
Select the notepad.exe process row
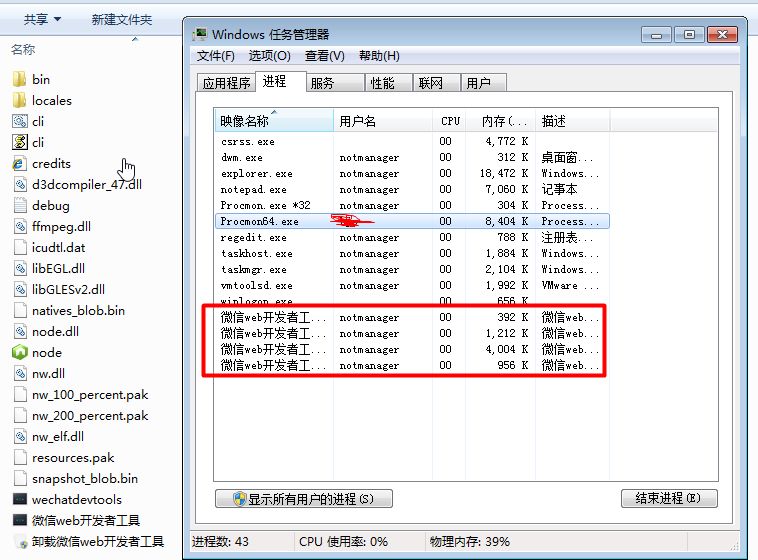412,190
